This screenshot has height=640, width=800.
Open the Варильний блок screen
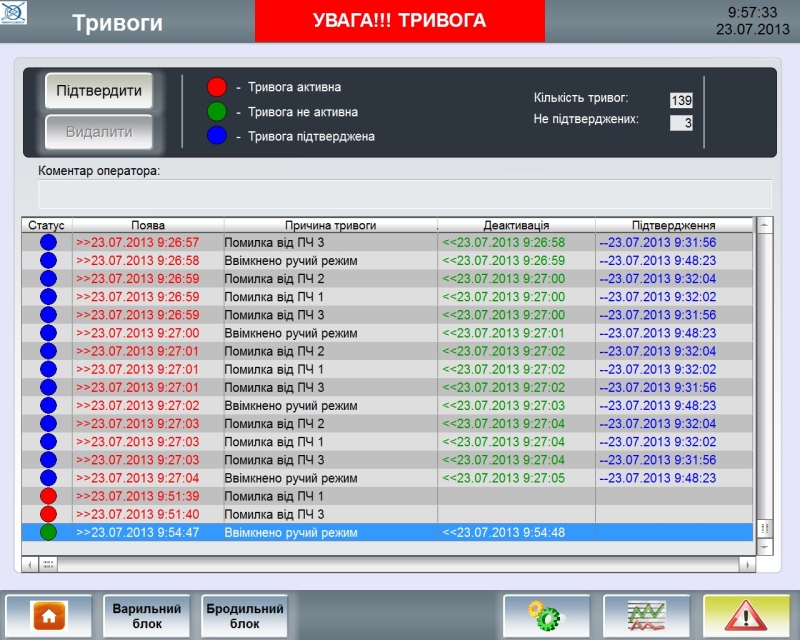[147, 616]
